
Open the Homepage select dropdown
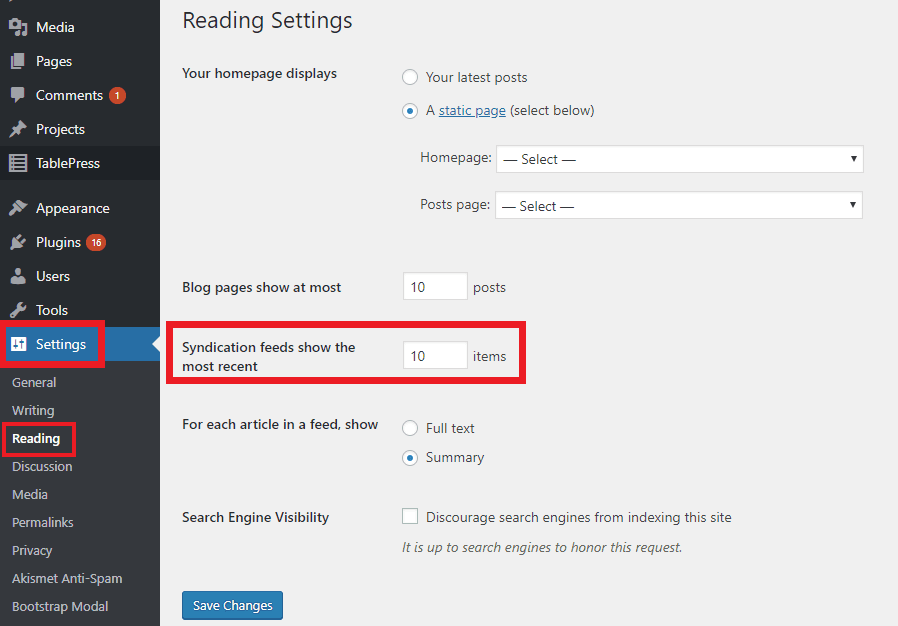click(x=679, y=159)
